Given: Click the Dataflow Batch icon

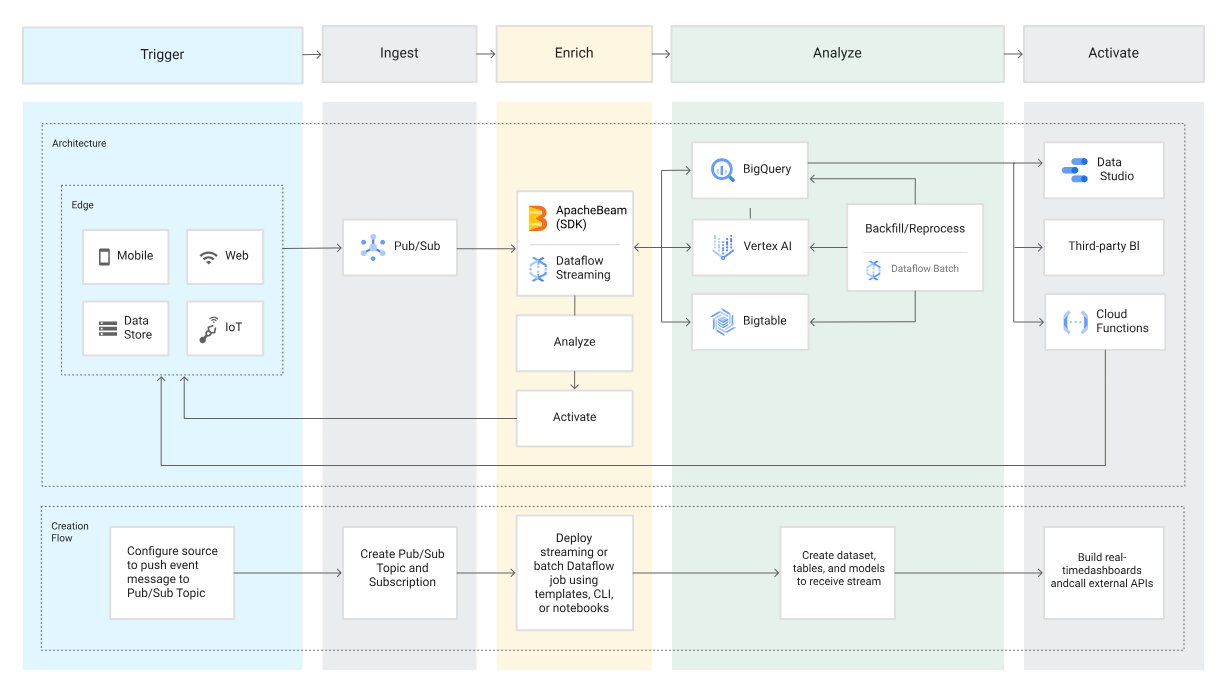Looking at the screenshot, I should pyautogui.click(x=873, y=269).
